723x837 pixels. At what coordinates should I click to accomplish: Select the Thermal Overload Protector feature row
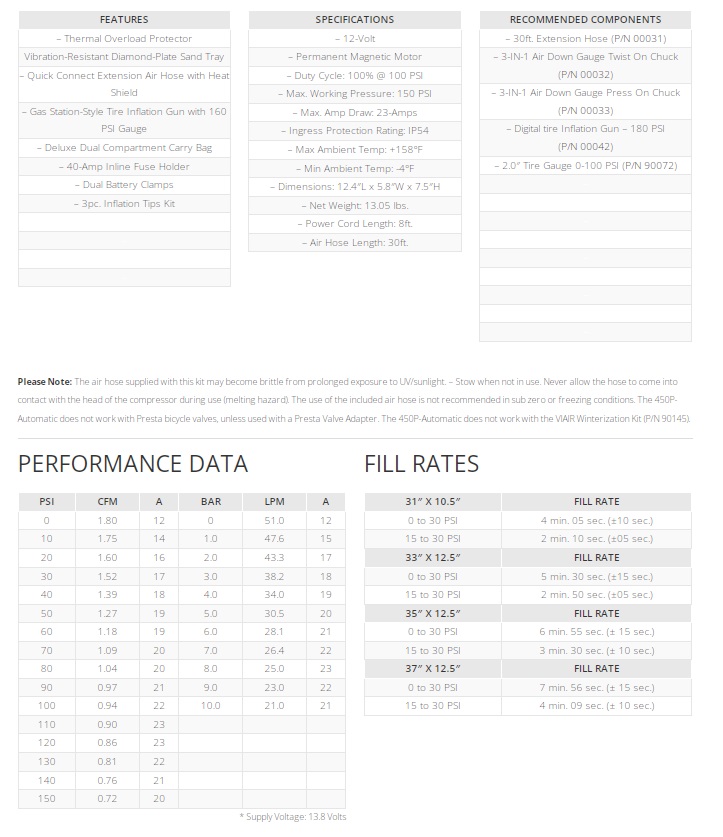124,38
